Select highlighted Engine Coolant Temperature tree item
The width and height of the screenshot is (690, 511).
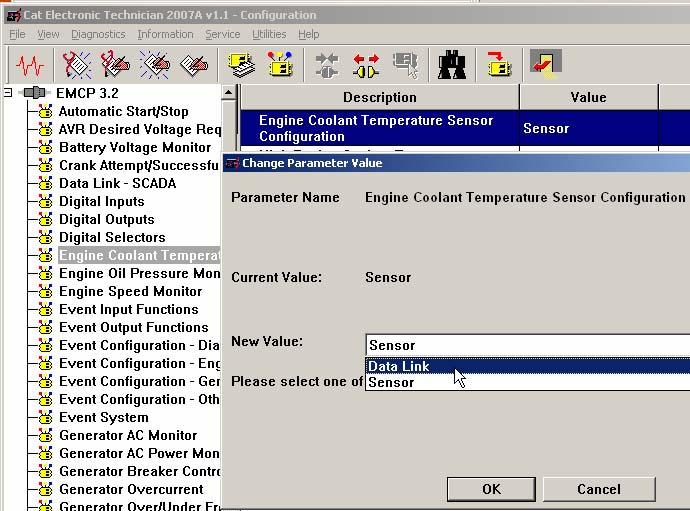point(139,256)
